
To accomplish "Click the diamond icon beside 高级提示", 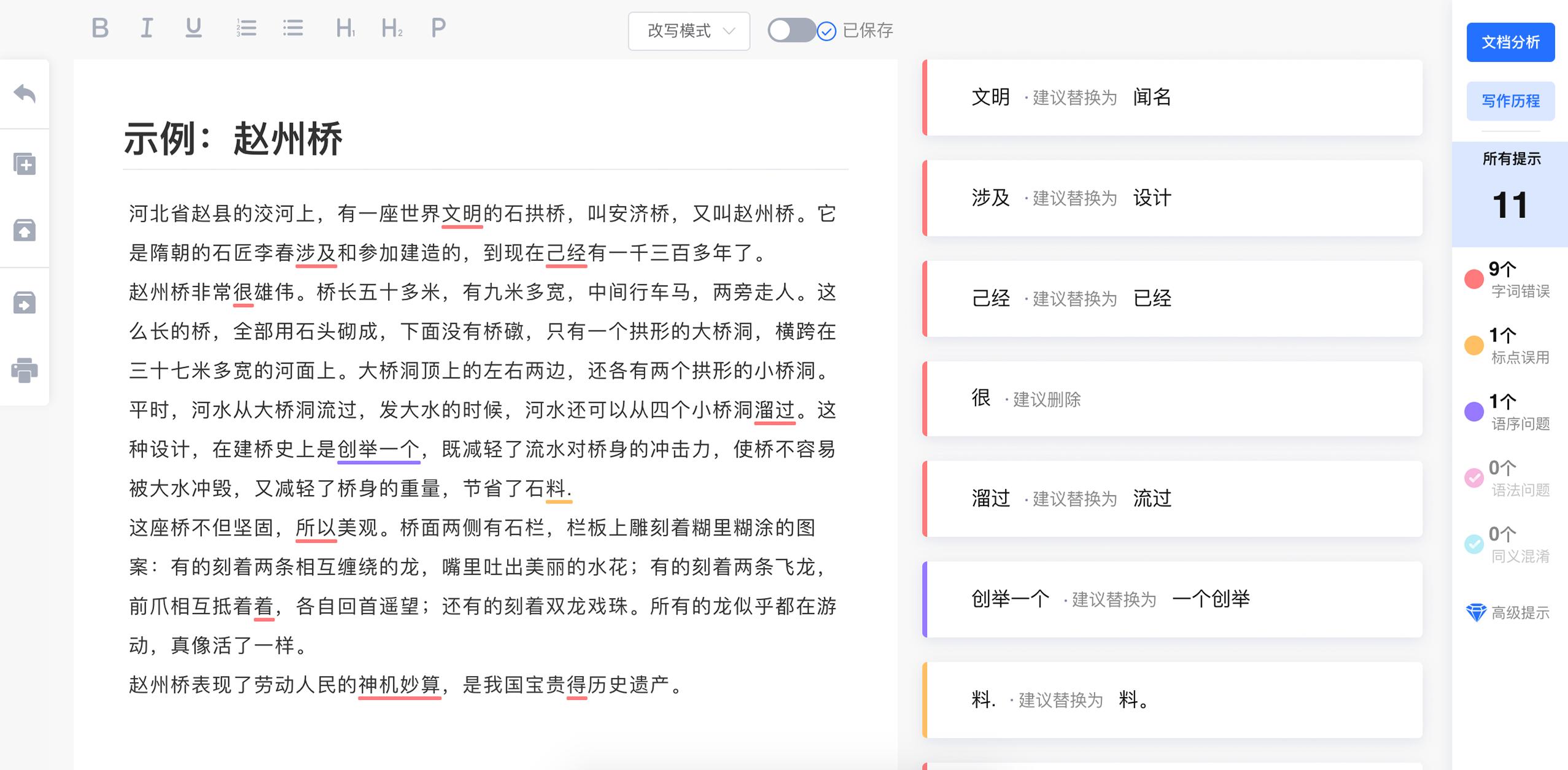I will click(1476, 612).
